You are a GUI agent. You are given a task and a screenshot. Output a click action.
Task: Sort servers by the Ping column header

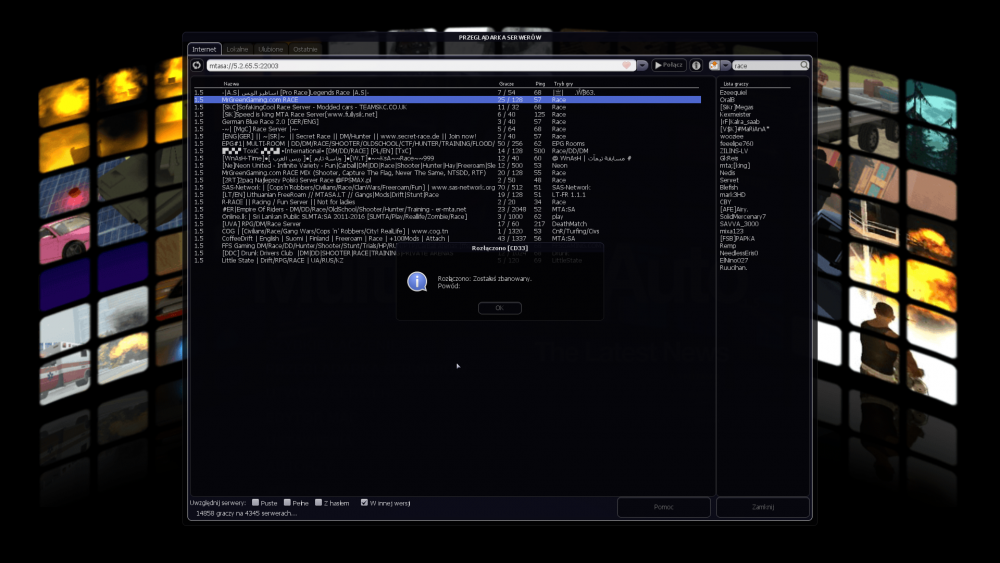(540, 84)
